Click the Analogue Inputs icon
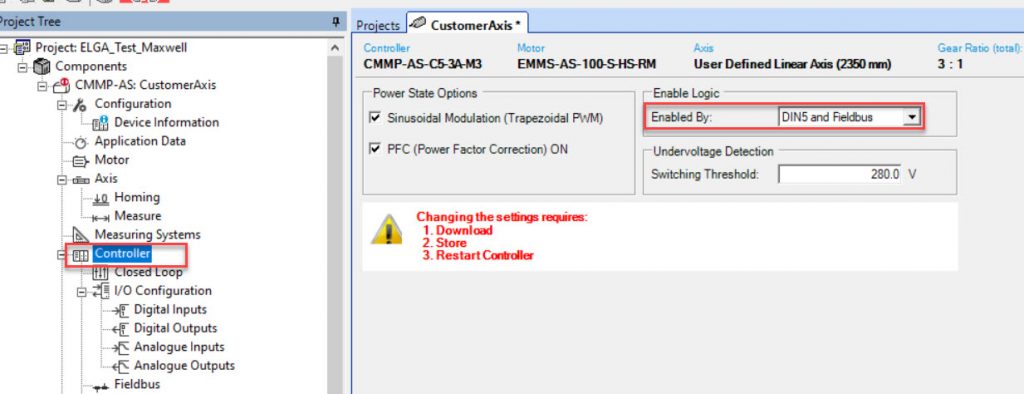Image resolution: width=1024 pixels, height=394 pixels. 120,348
